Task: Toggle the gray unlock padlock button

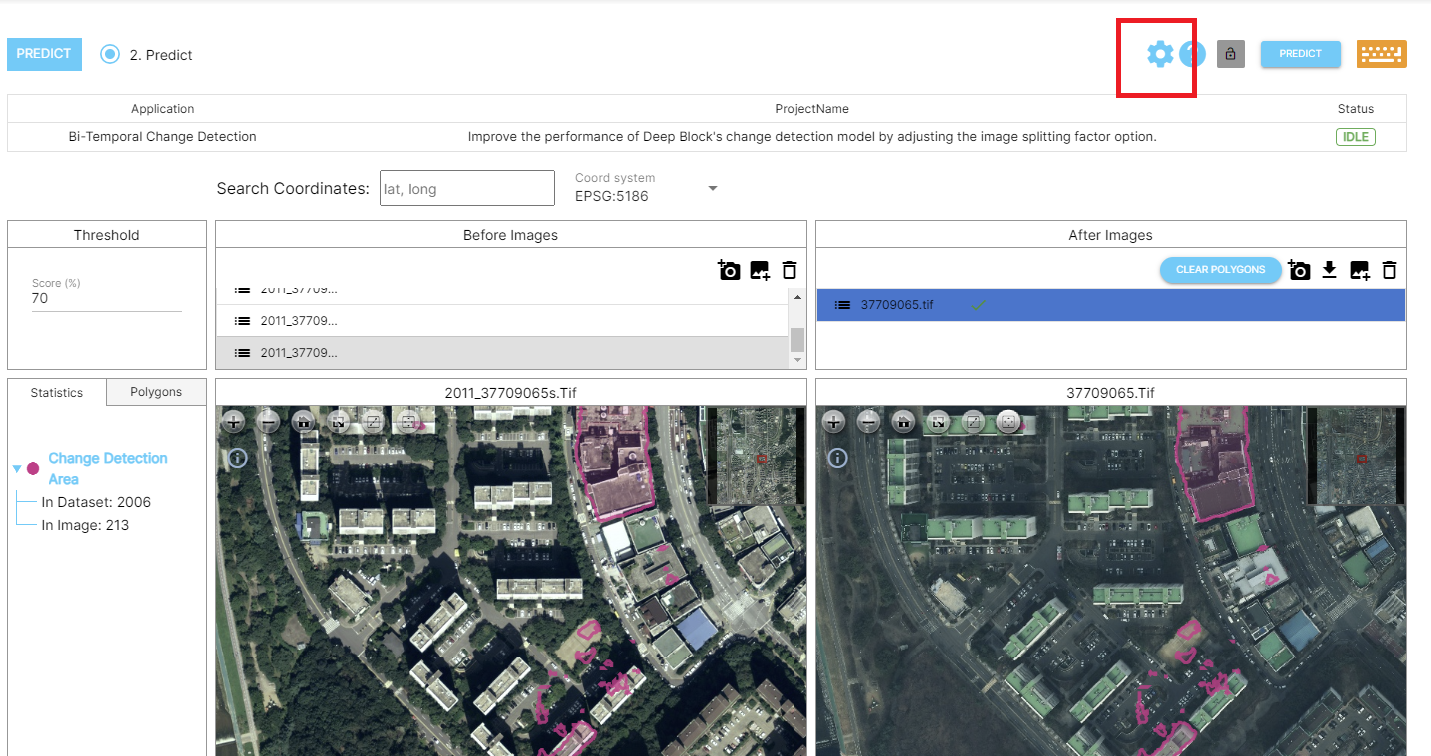Action: [1230, 54]
